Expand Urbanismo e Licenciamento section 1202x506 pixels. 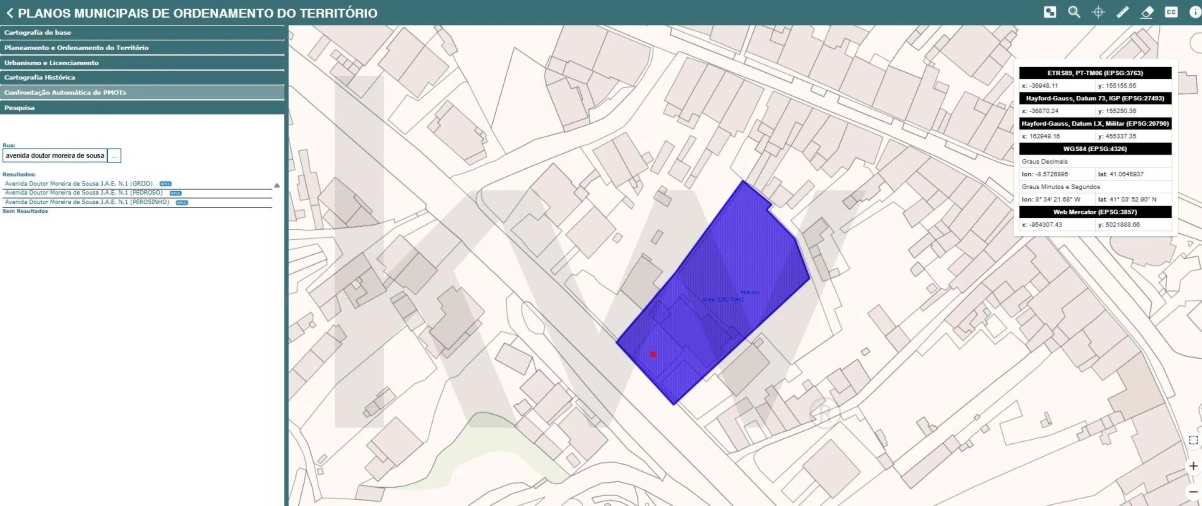click(x=143, y=62)
